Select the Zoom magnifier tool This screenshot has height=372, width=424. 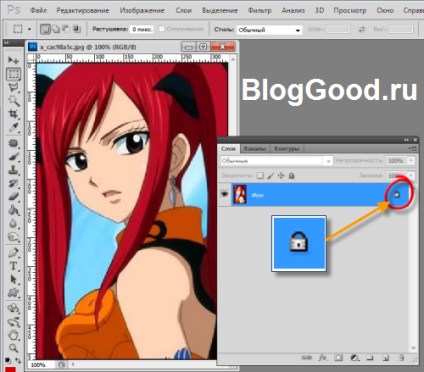pyautogui.click(x=13, y=348)
